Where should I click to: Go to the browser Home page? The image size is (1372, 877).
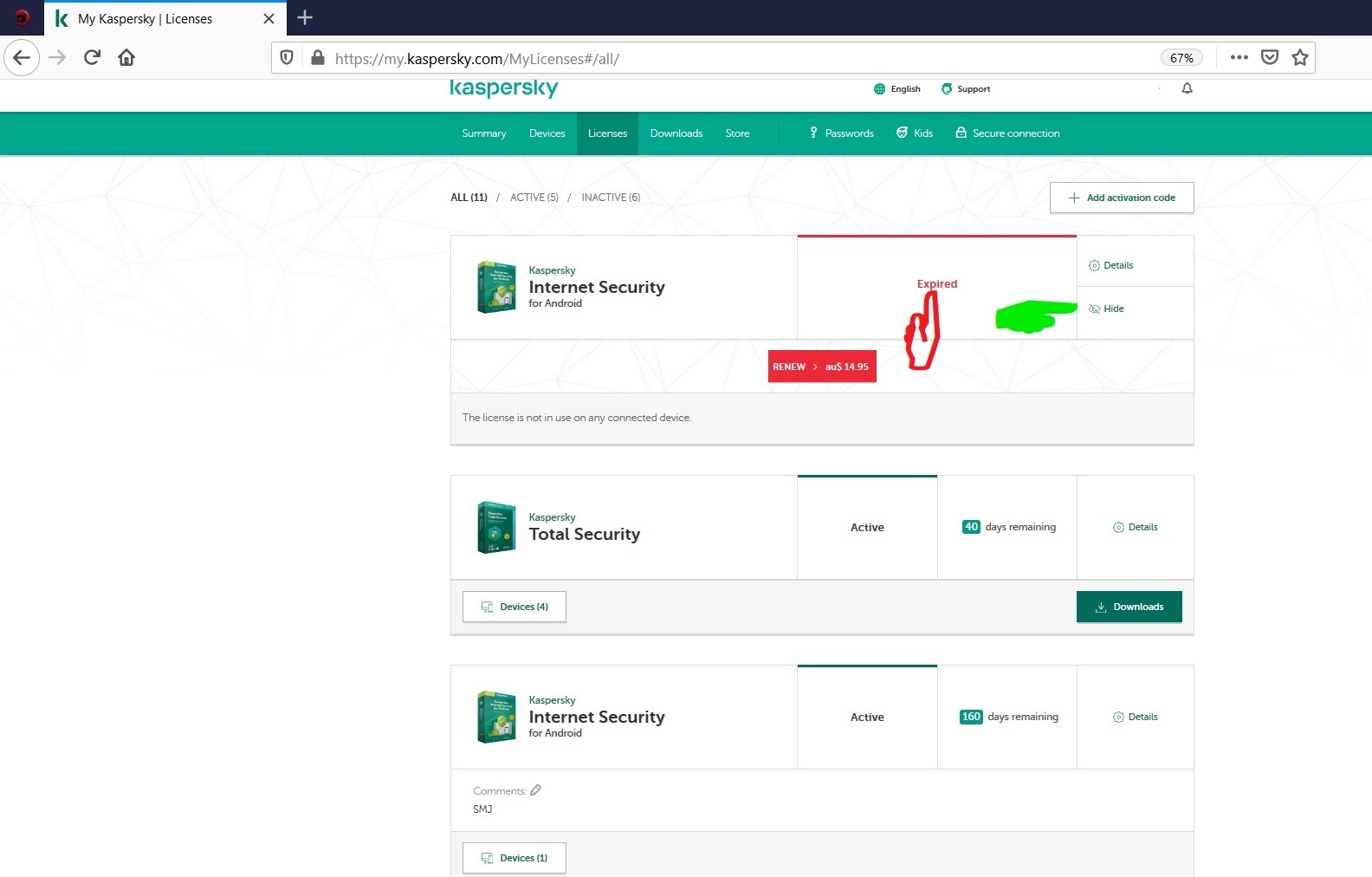coord(126,58)
